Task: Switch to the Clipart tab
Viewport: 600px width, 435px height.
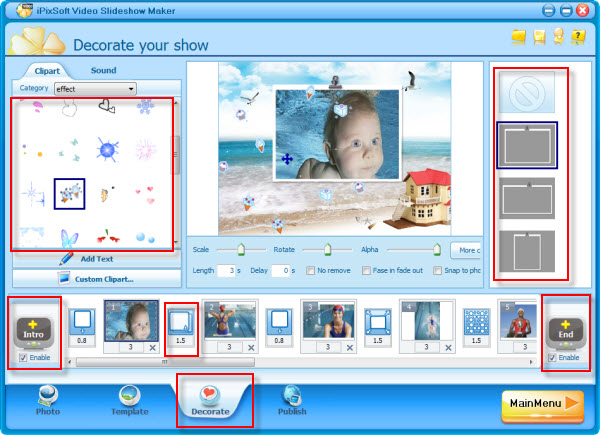Action: point(47,70)
